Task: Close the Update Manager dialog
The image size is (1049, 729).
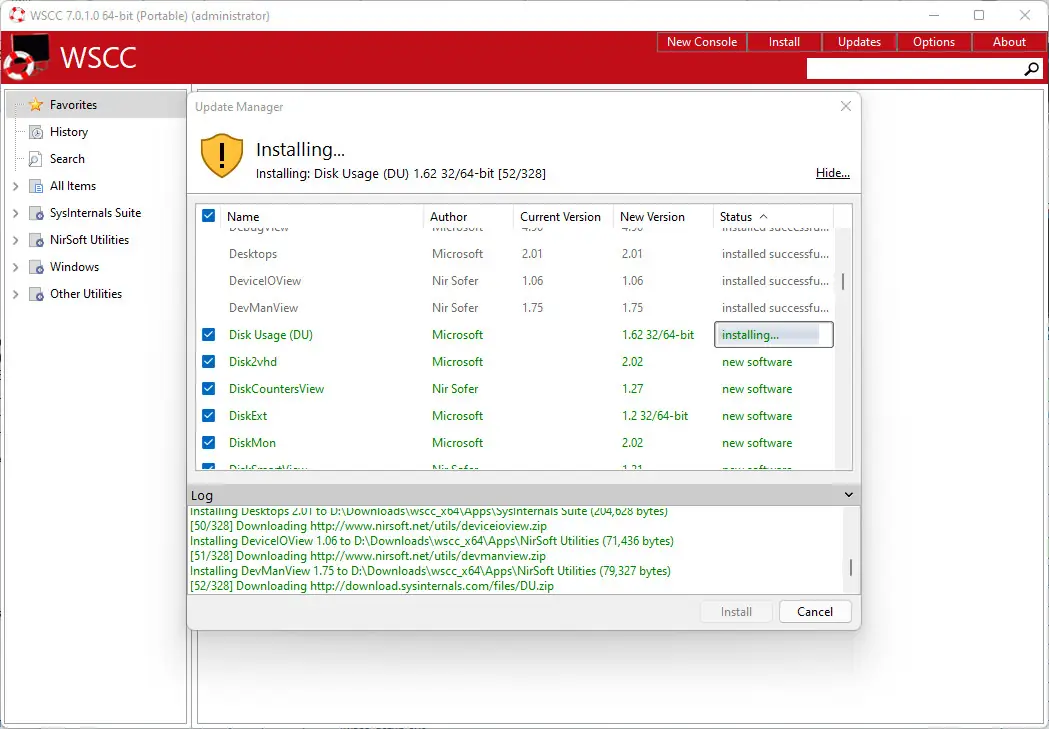Action: point(846,106)
